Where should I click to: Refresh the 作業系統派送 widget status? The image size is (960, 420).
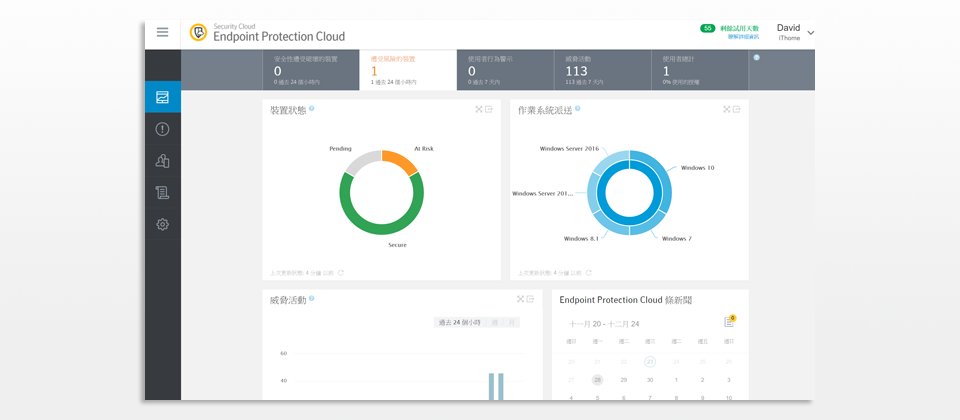click(x=588, y=273)
